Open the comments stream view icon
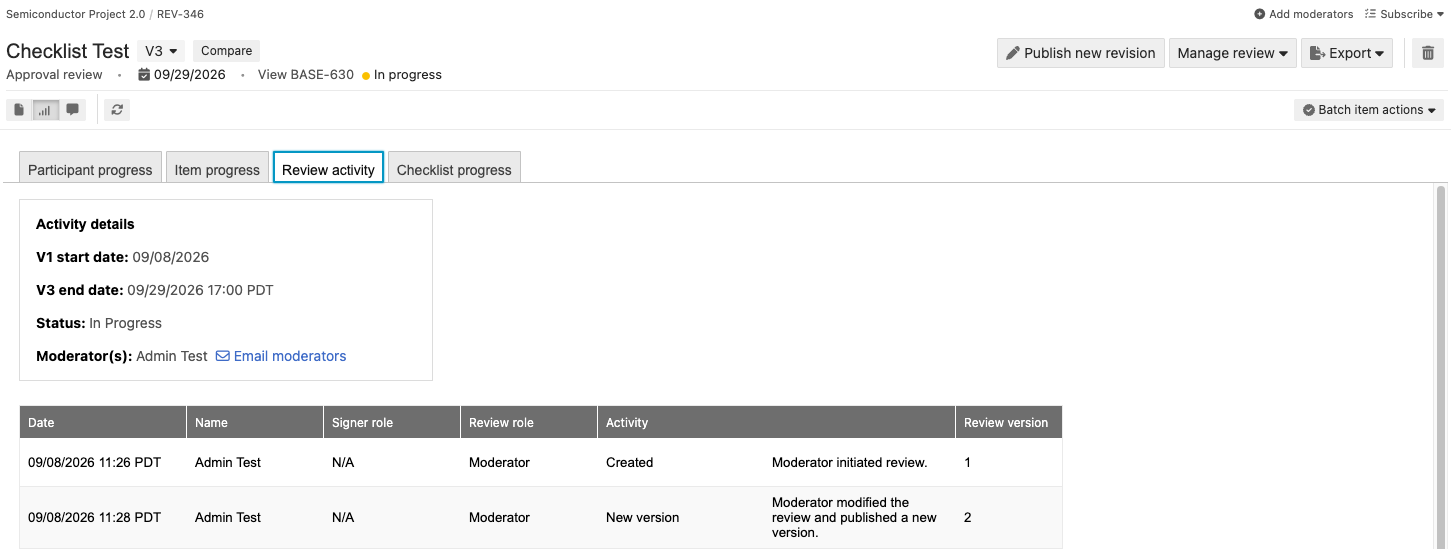This screenshot has height=549, width=1451. tap(72, 110)
